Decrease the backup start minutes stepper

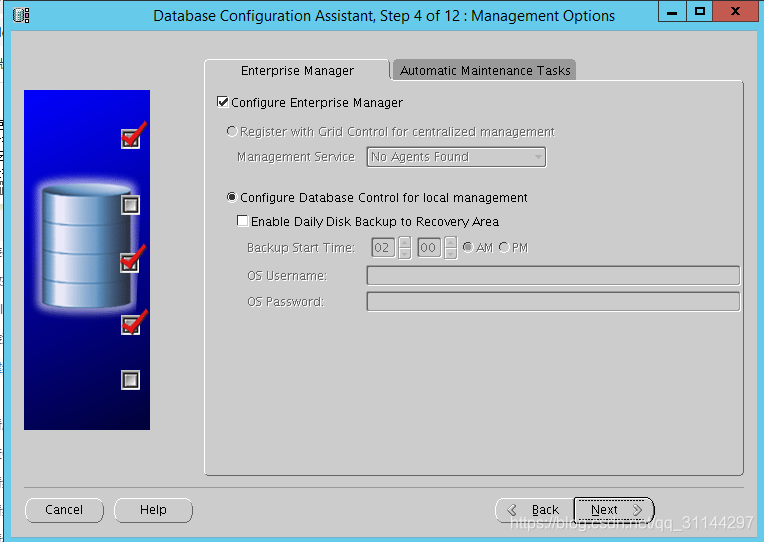point(451,253)
